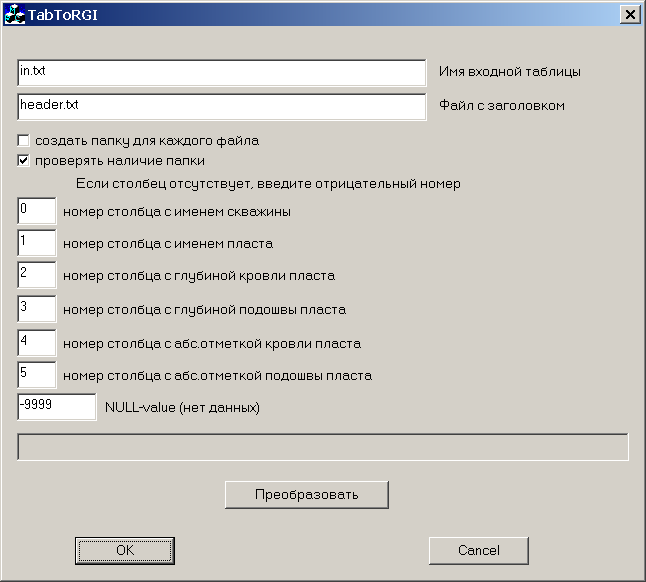Click the NULL-value field containing -9999

coord(57,407)
